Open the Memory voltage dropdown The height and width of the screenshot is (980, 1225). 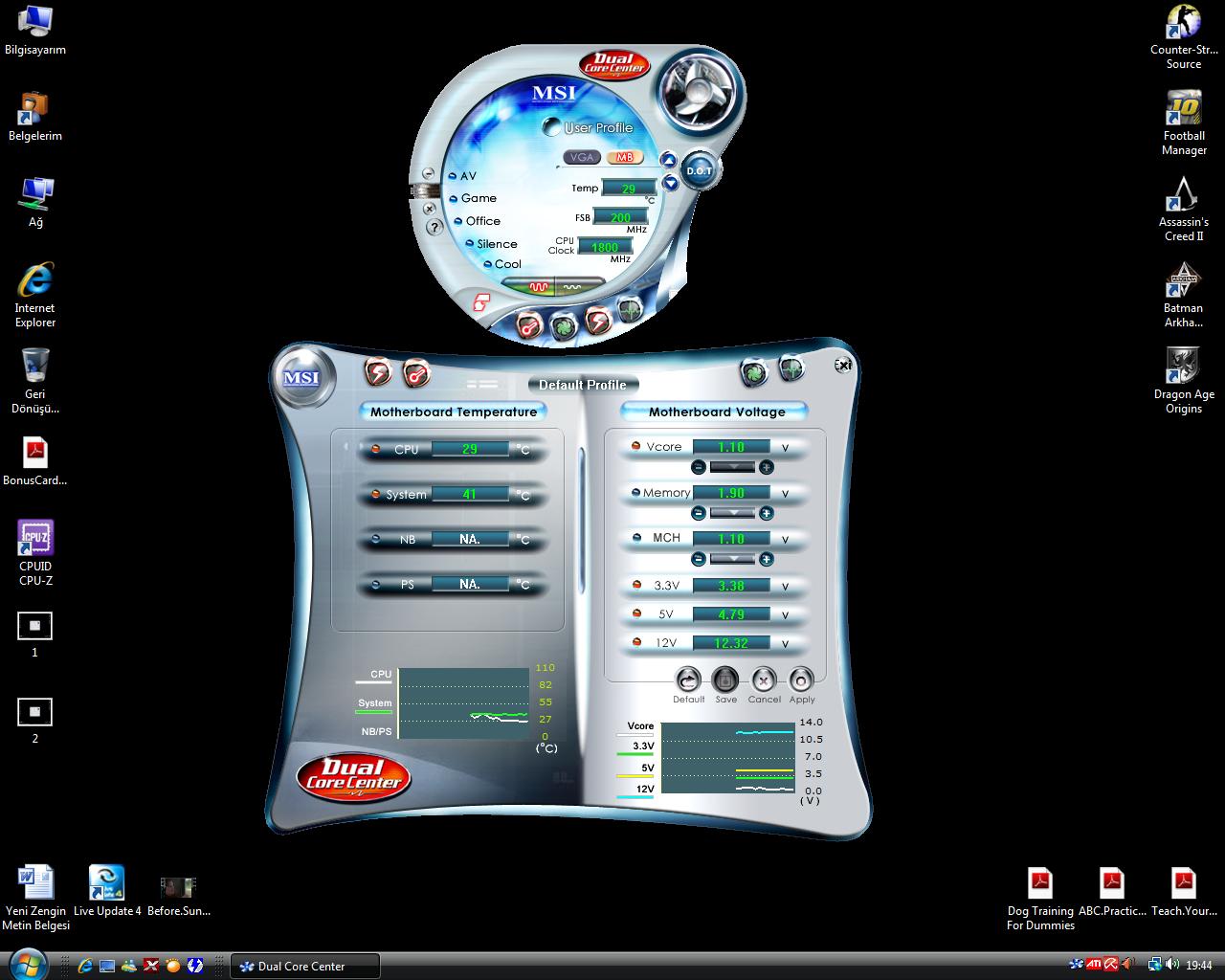pos(732,513)
